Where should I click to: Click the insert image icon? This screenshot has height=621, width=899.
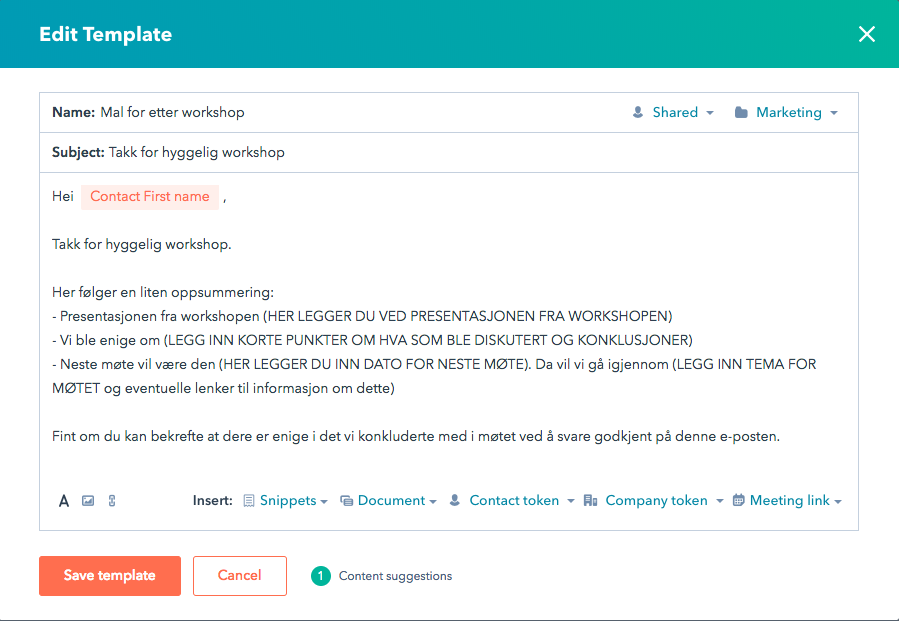tap(88, 501)
